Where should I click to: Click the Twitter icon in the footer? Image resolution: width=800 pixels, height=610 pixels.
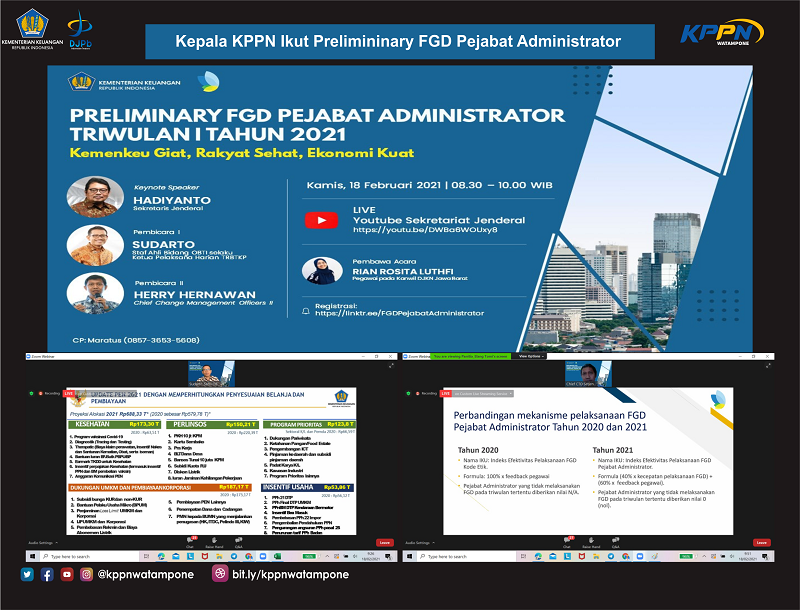pyautogui.click(x=27, y=575)
